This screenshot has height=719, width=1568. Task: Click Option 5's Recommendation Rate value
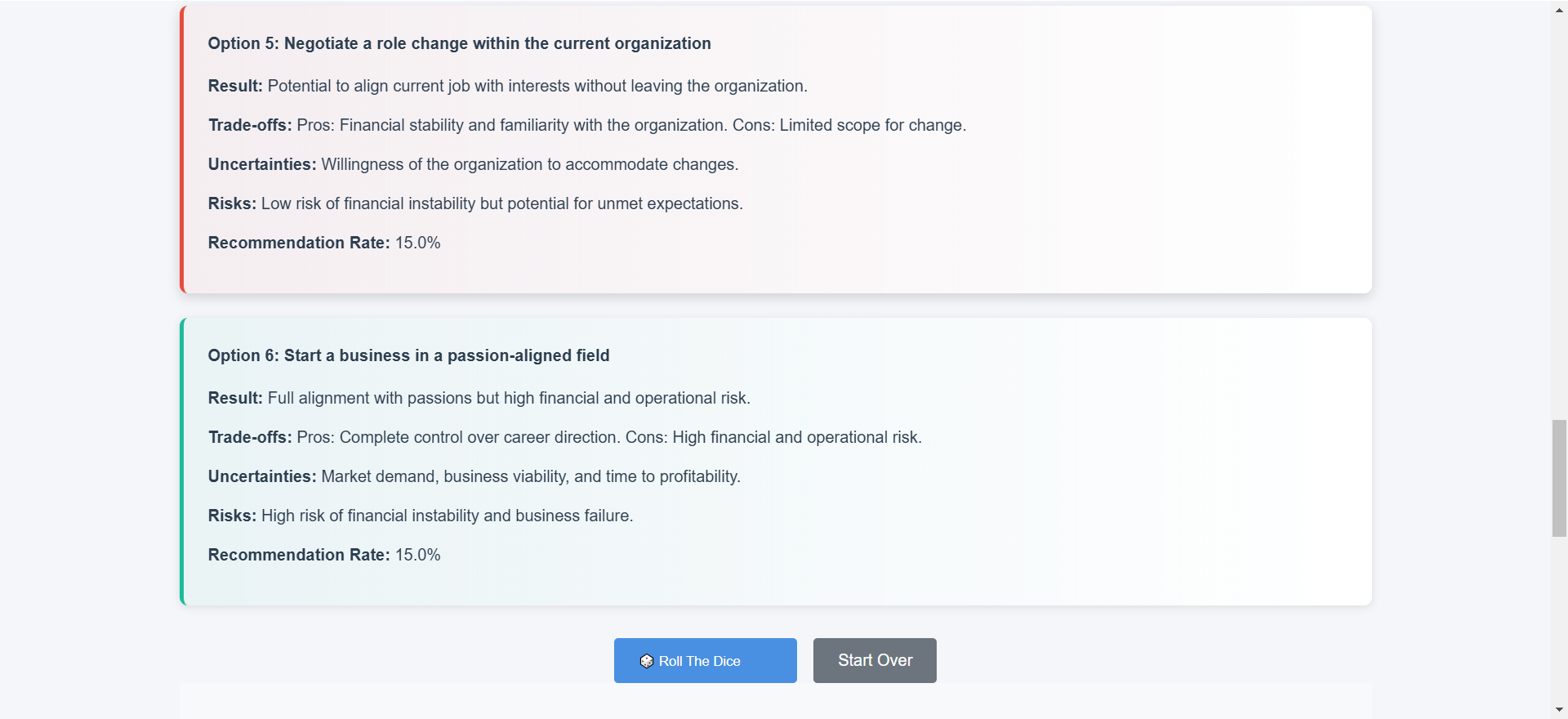point(417,243)
